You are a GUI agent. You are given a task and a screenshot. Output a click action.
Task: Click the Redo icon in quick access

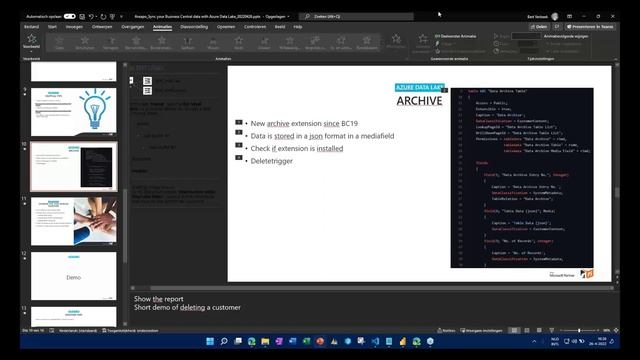[103, 16]
